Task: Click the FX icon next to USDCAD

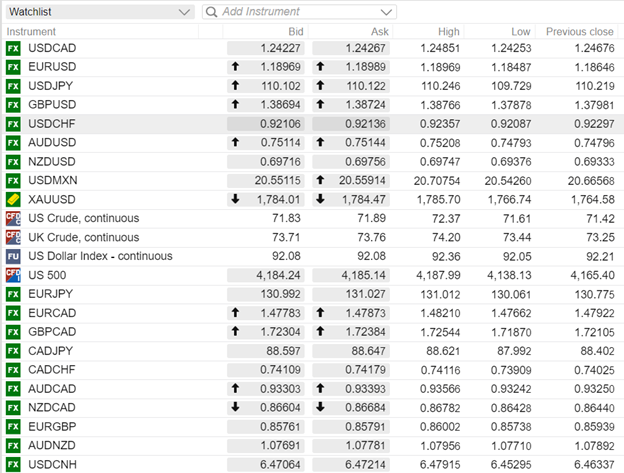Action: (13, 48)
